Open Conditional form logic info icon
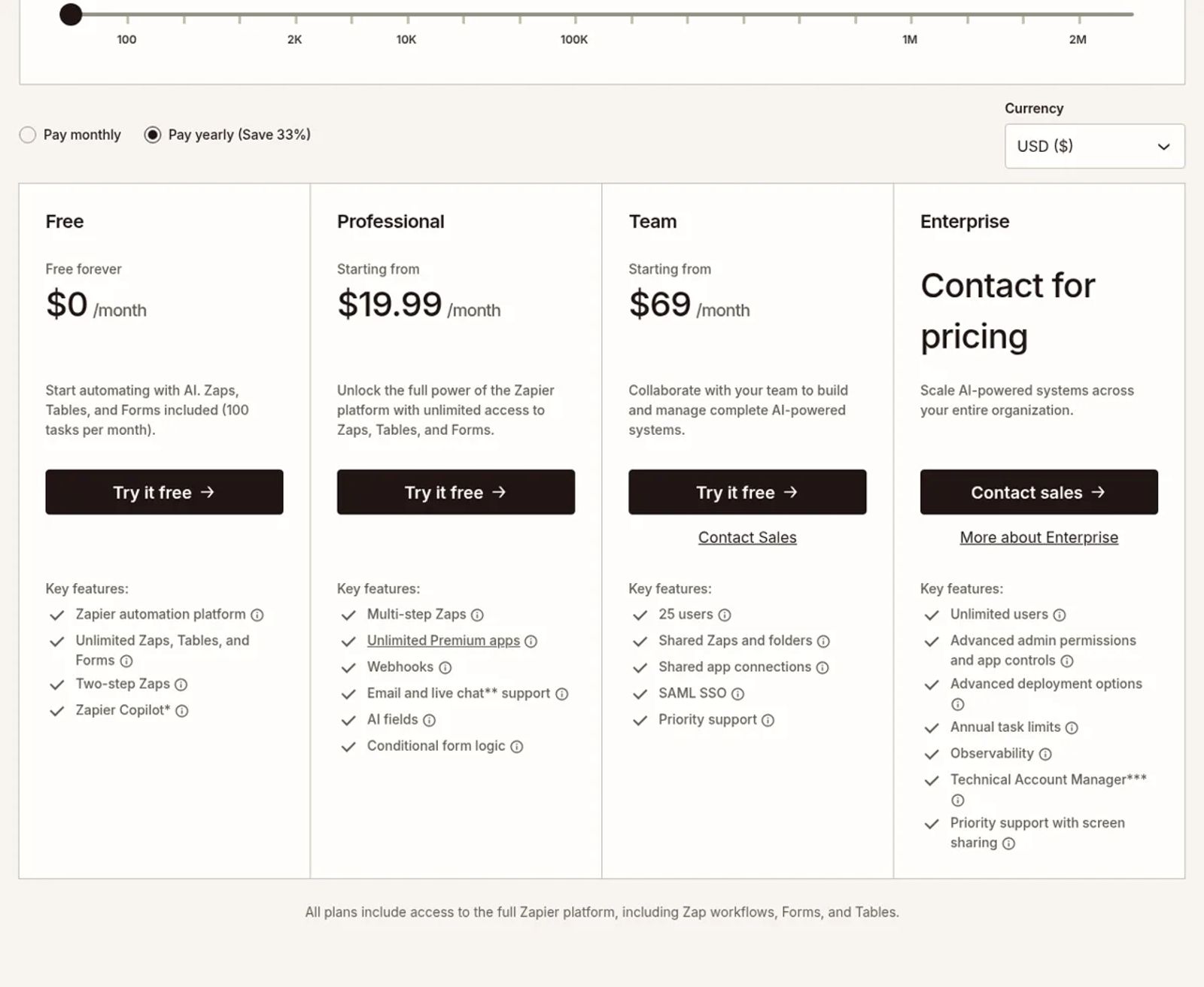Screen dimensions: 1204x987 tap(517, 747)
